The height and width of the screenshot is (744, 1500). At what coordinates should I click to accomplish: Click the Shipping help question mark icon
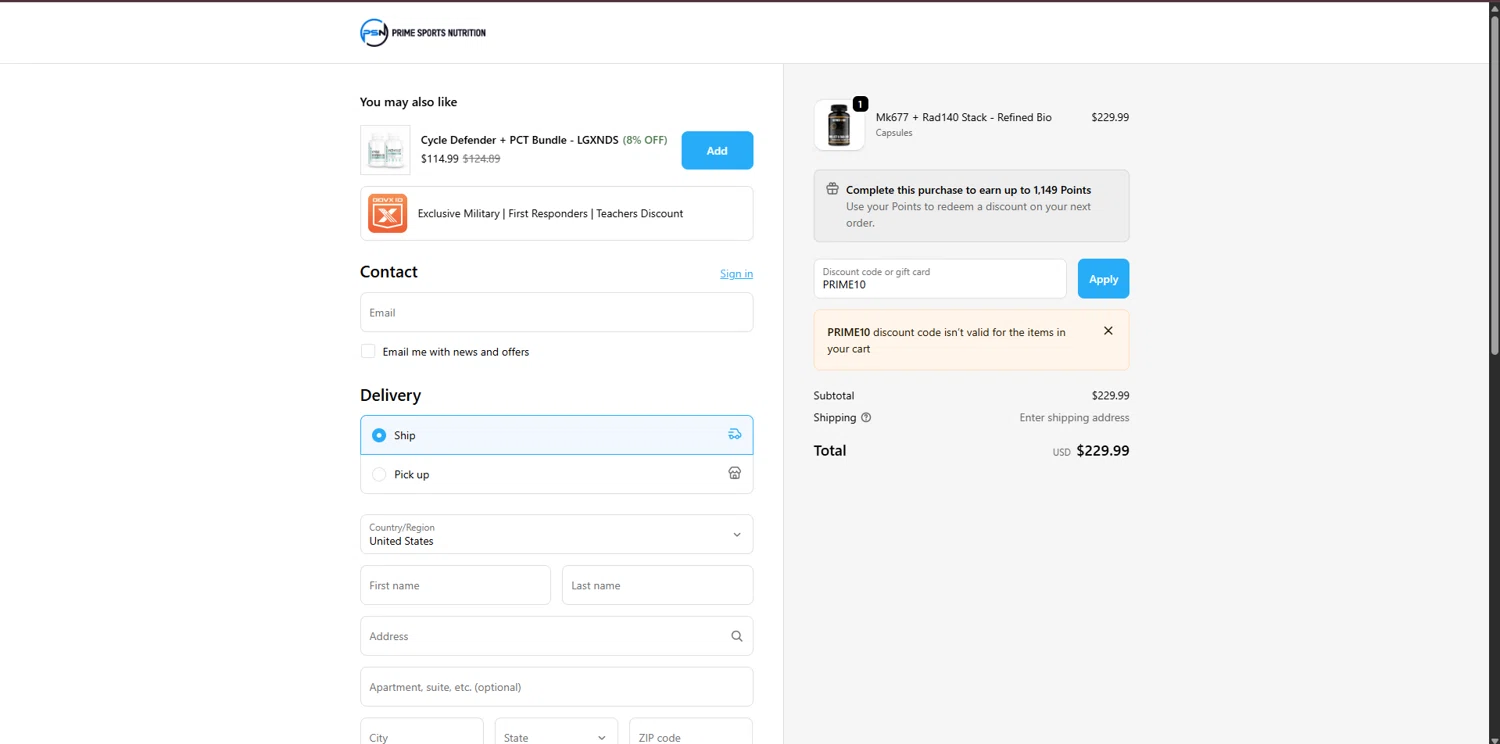coord(866,417)
